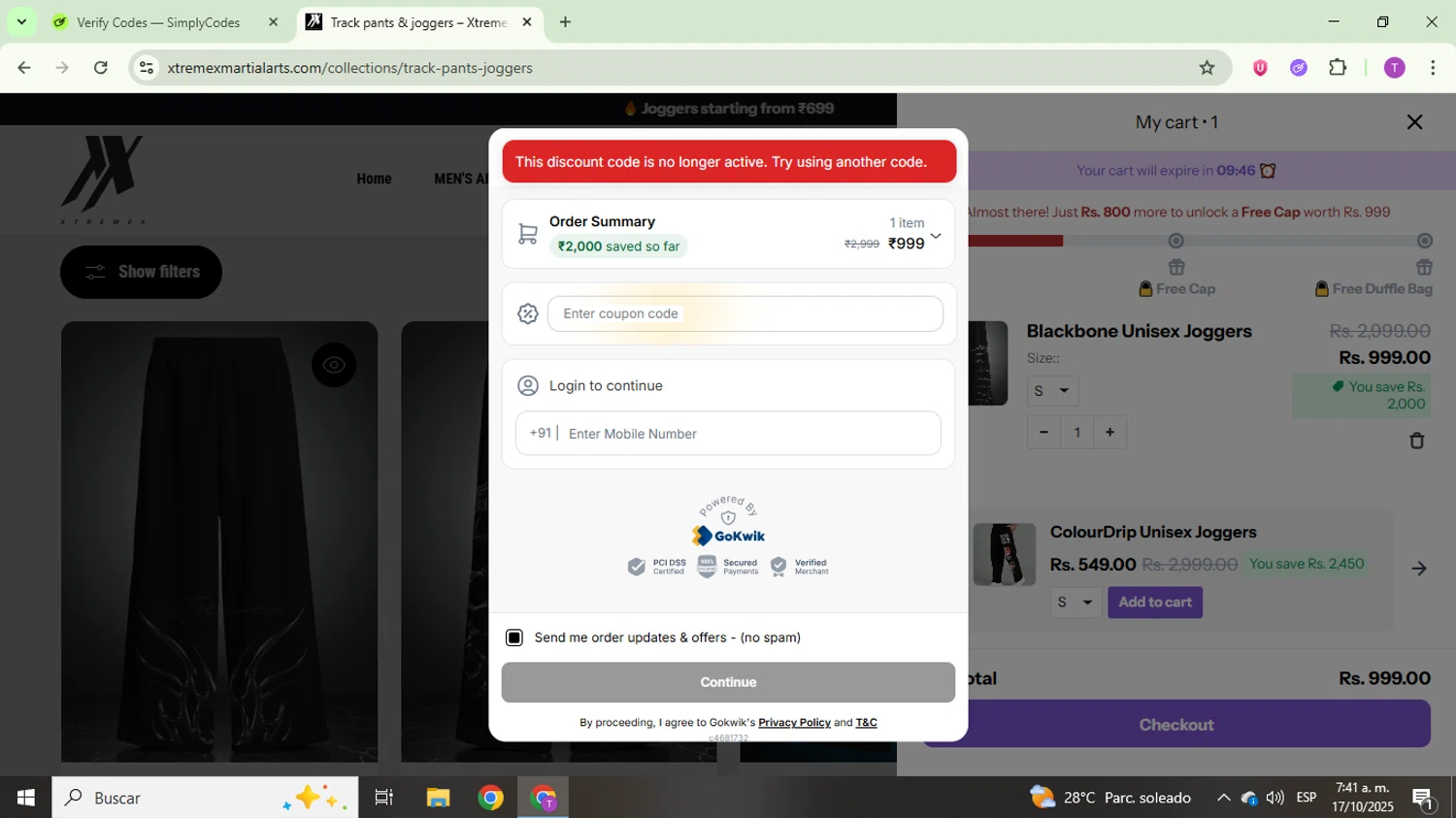Open the Extensions puzzle menu
Viewport: 1456px width, 818px height.
(1338, 68)
